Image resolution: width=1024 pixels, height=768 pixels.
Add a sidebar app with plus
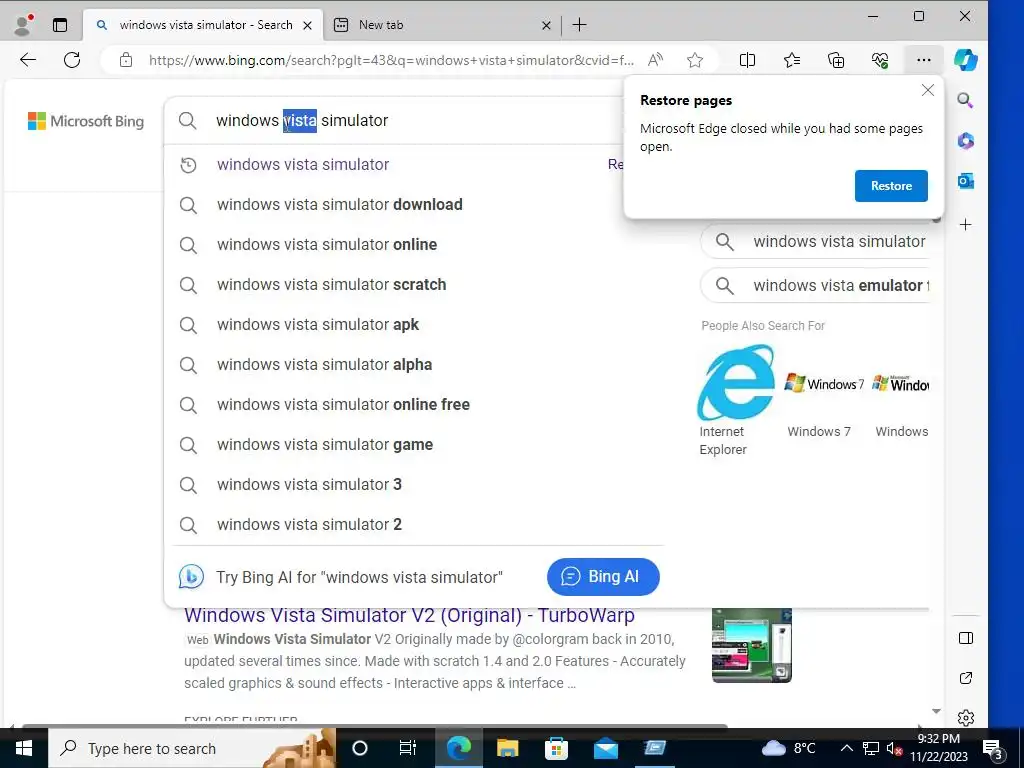point(965,225)
